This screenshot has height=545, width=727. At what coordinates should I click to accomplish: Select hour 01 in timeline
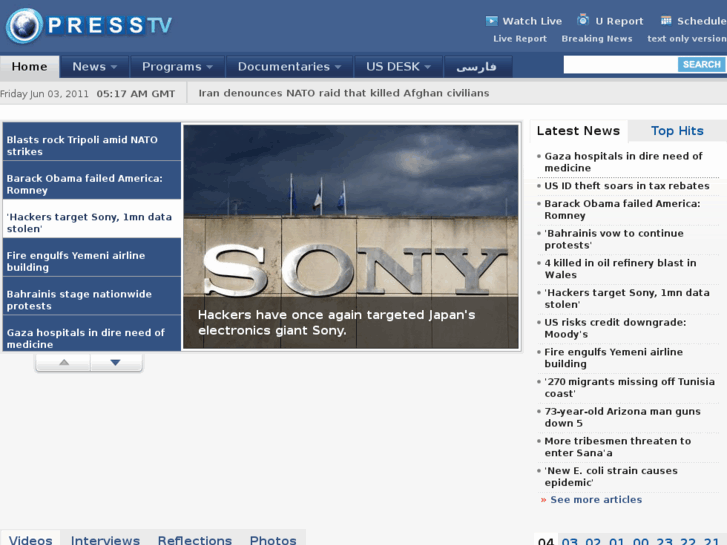coord(617,541)
